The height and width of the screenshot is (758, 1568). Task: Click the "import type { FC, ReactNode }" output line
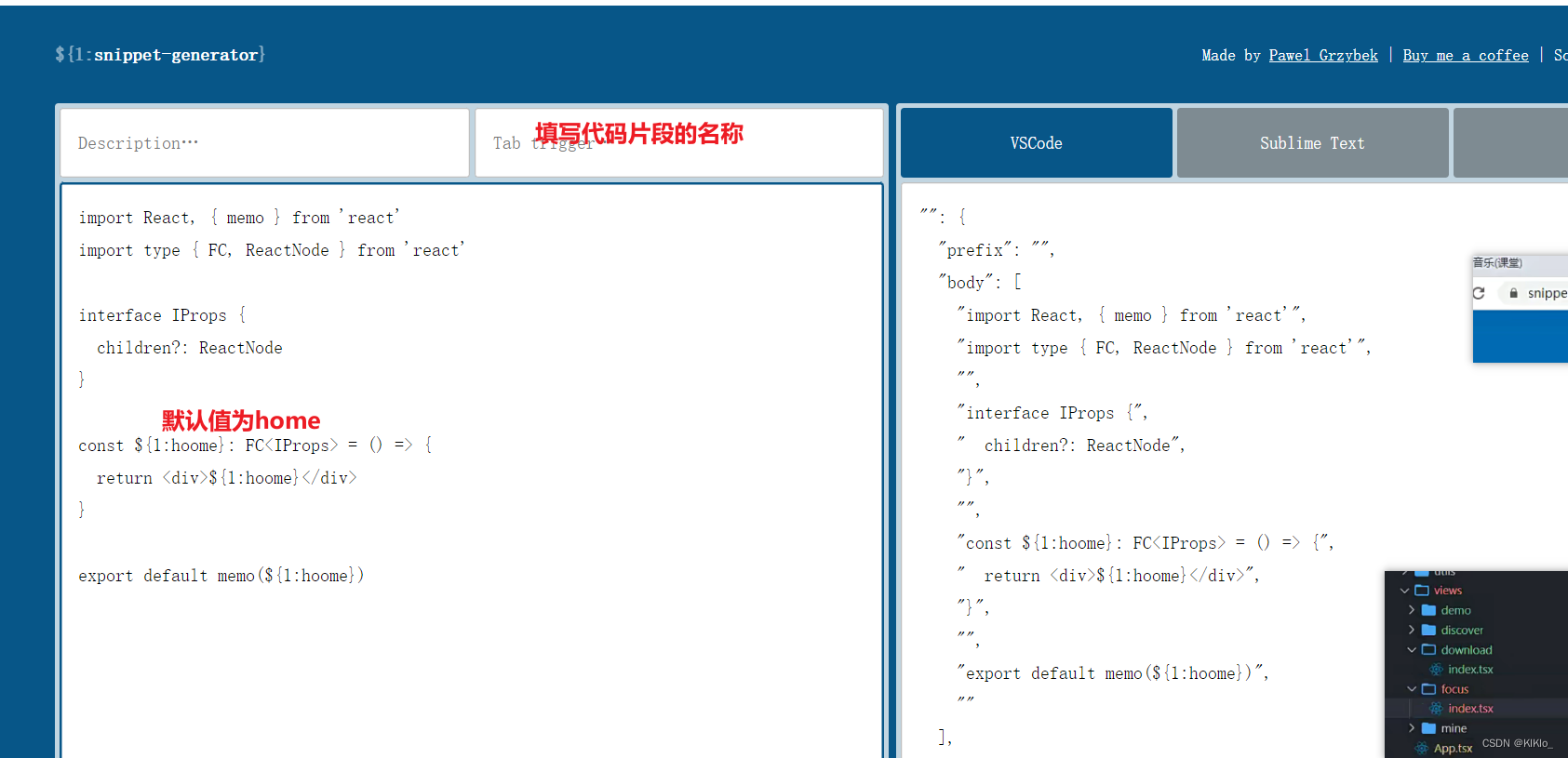tap(1164, 348)
